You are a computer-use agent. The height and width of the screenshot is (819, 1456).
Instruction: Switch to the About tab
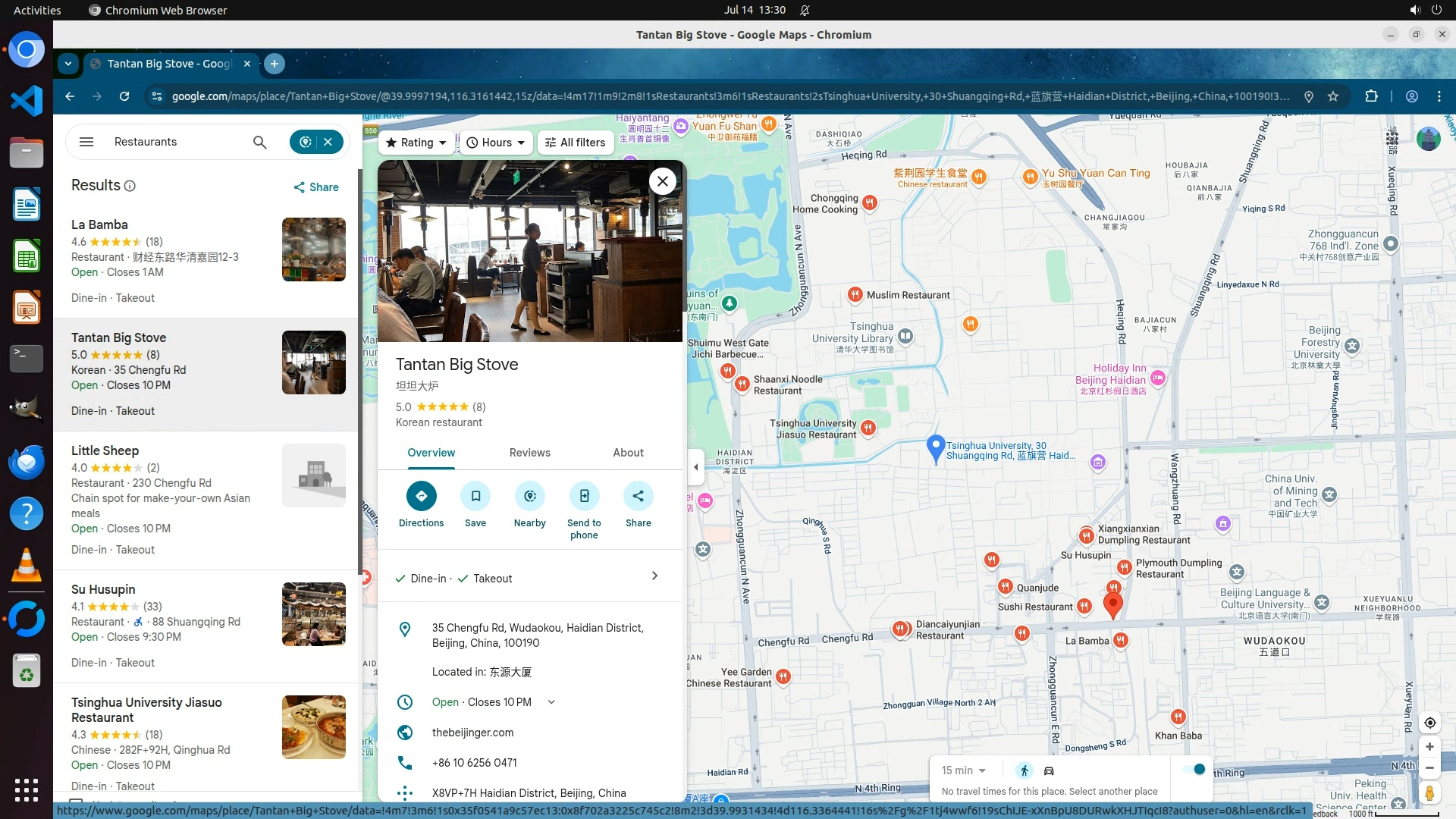tap(628, 453)
